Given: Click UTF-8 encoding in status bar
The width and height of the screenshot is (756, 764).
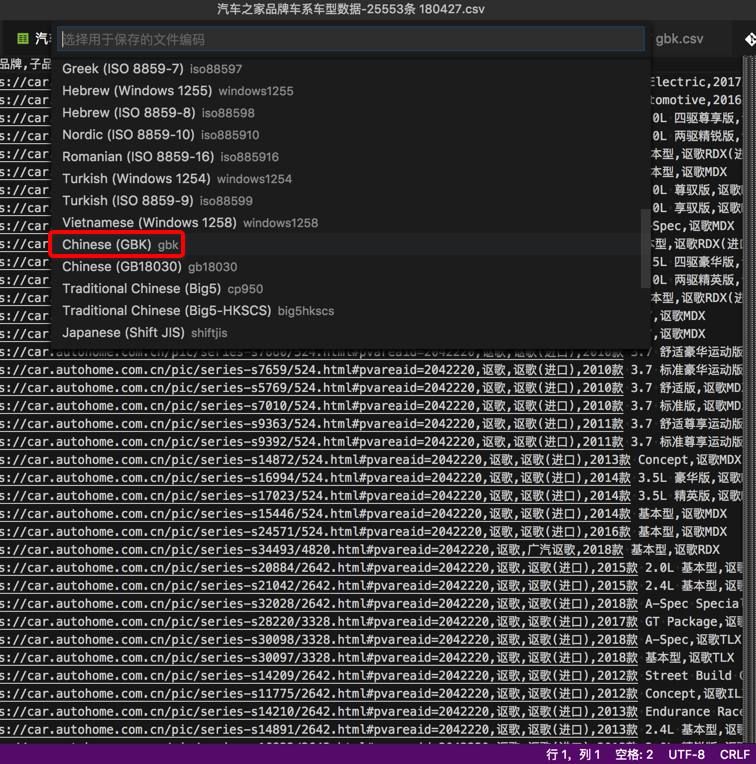Looking at the screenshot, I should pos(686,755).
